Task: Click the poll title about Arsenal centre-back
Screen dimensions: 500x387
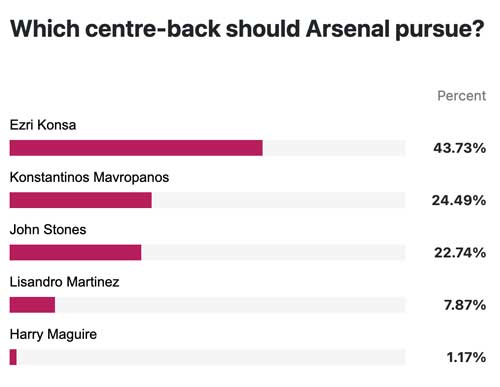Action: coord(247,29)
